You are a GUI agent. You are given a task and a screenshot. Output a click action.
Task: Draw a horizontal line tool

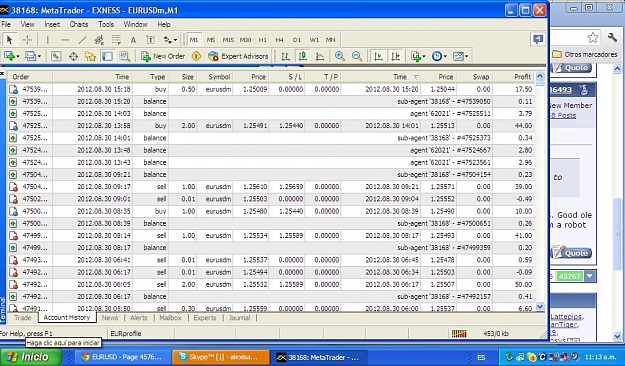tap(65, 39)
